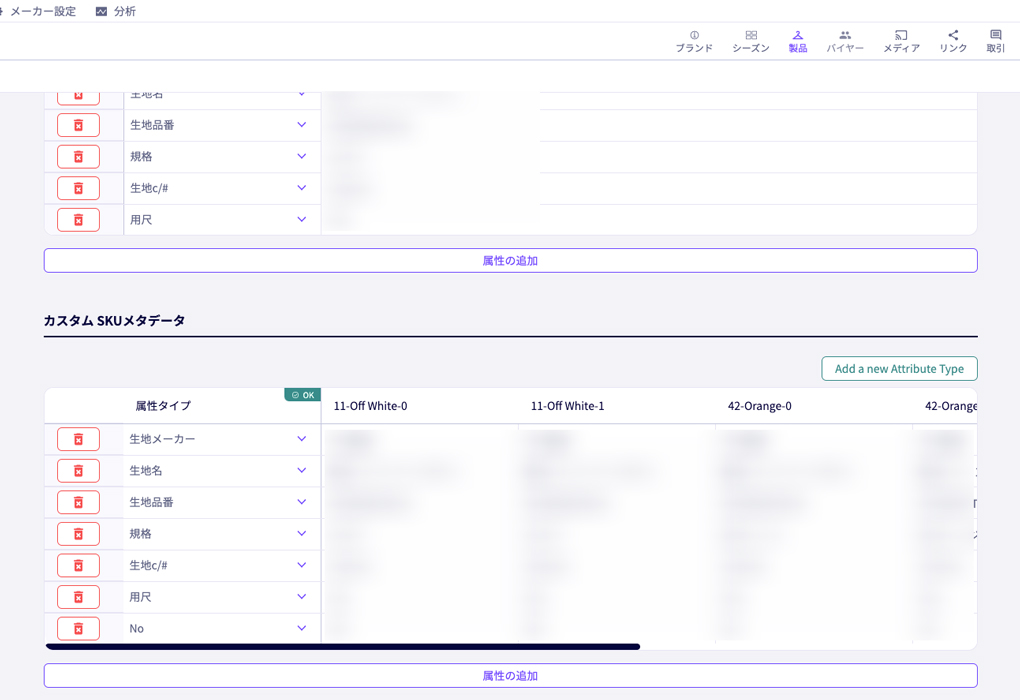This screenshot has width=1020, height=700.
Task: Click the horizontal scrollbar of the SKU table
Action: (343, 647)
